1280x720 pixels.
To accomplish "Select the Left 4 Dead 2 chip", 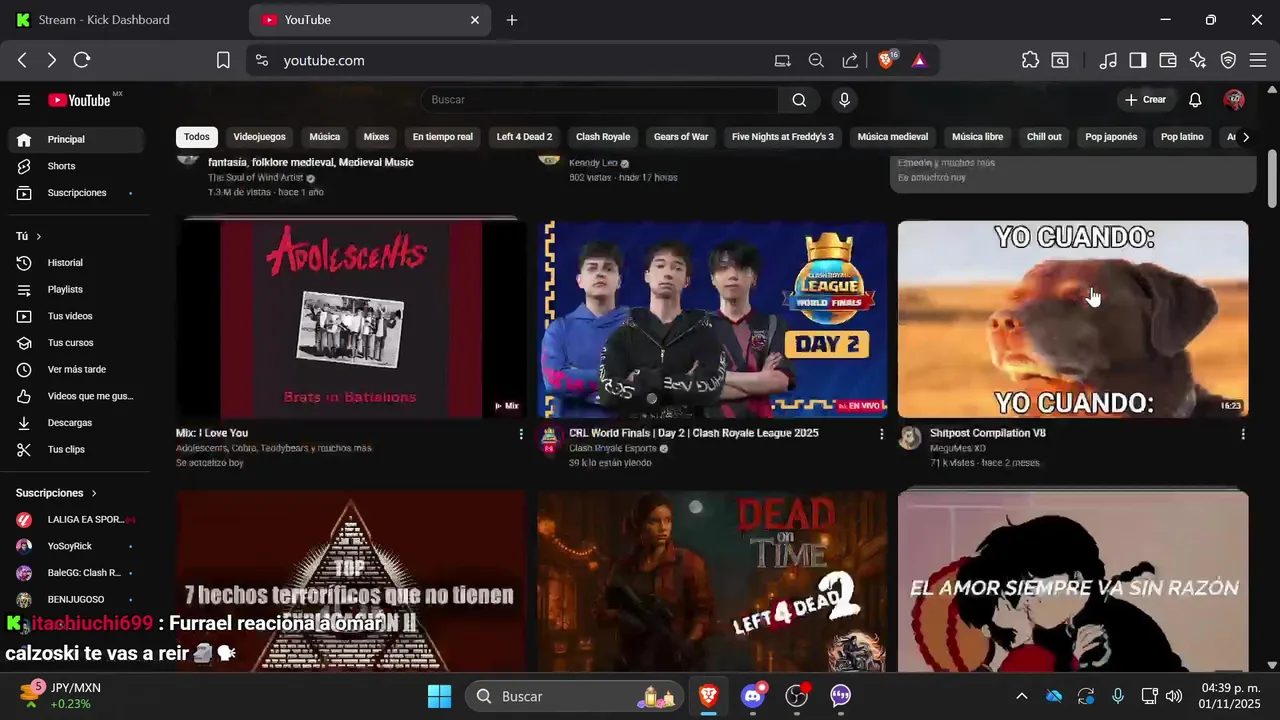I will click(x=524, y=137).
